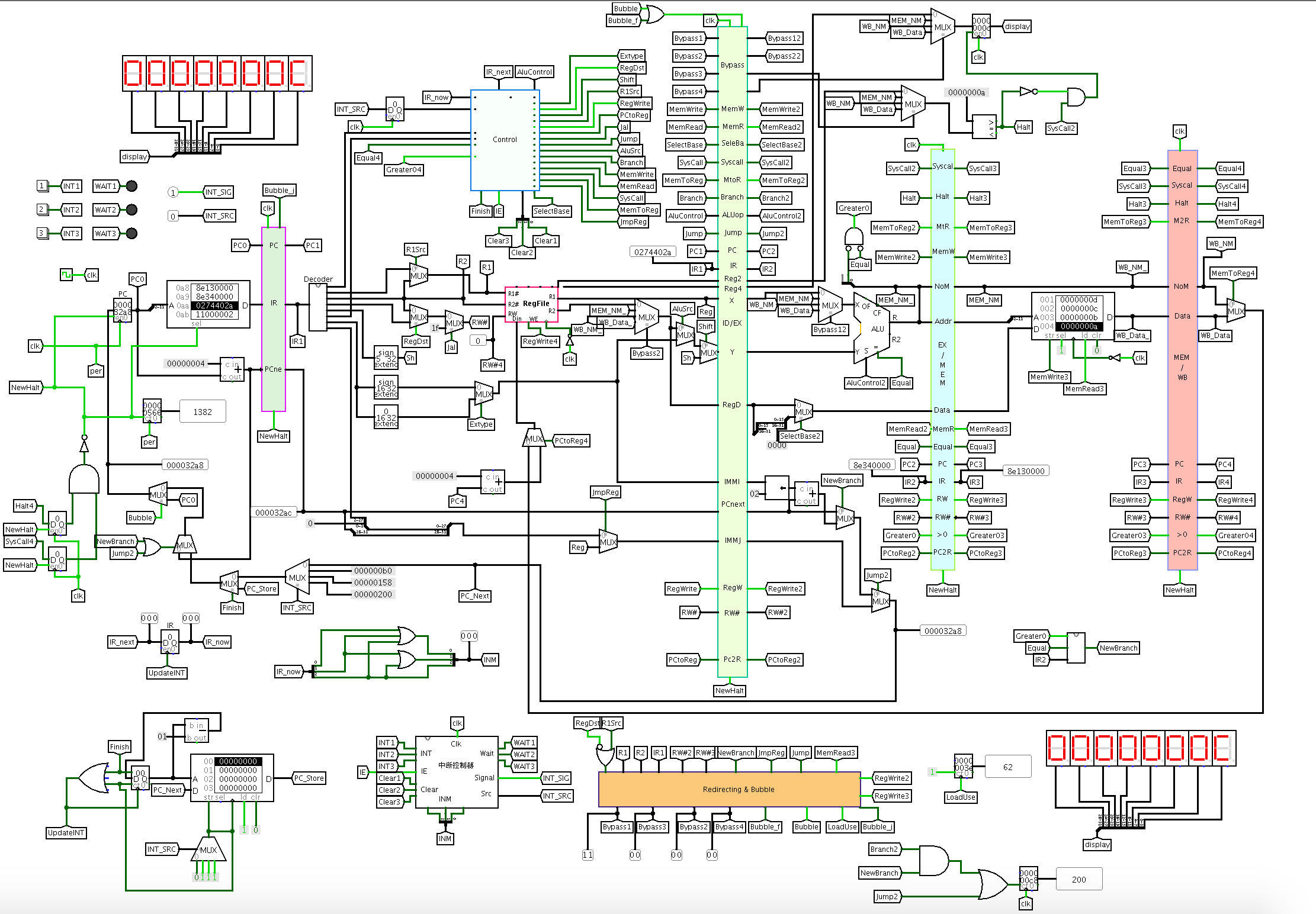This screenshot has height=914, width=1316.
Task: Click selected data RAM cell 0000000a
Action: [1079, 326]
